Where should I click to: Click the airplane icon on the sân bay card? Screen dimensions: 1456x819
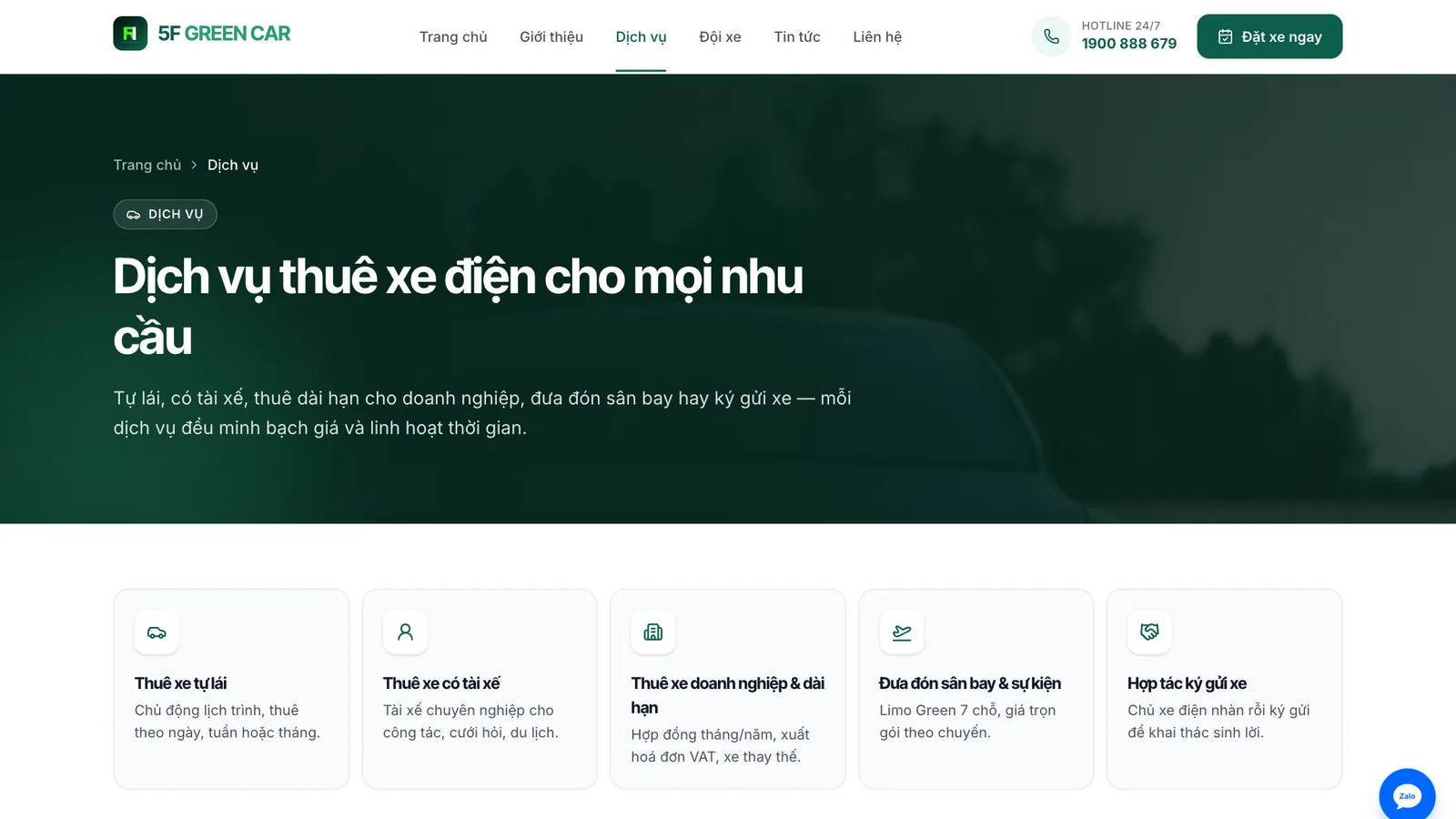[x=902, y=632]
